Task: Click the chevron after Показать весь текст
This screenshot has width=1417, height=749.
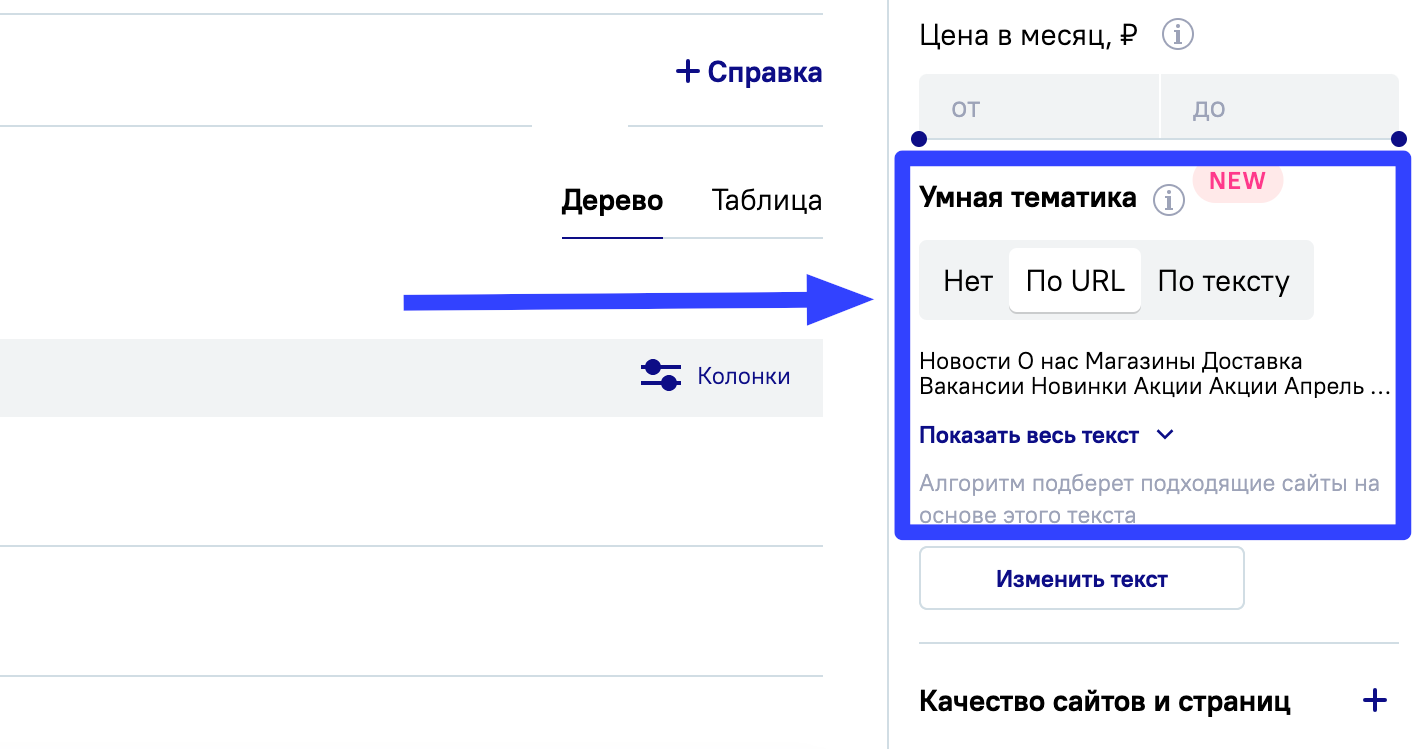Action: (x=1164, y=436)
